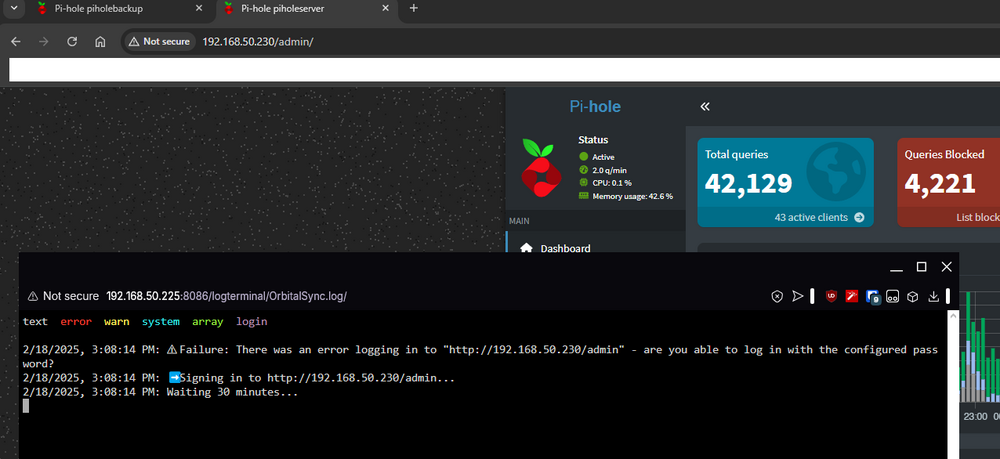Open a new browser tab
Viewport: 1000px width, 459px height.
tap(413, 8)
